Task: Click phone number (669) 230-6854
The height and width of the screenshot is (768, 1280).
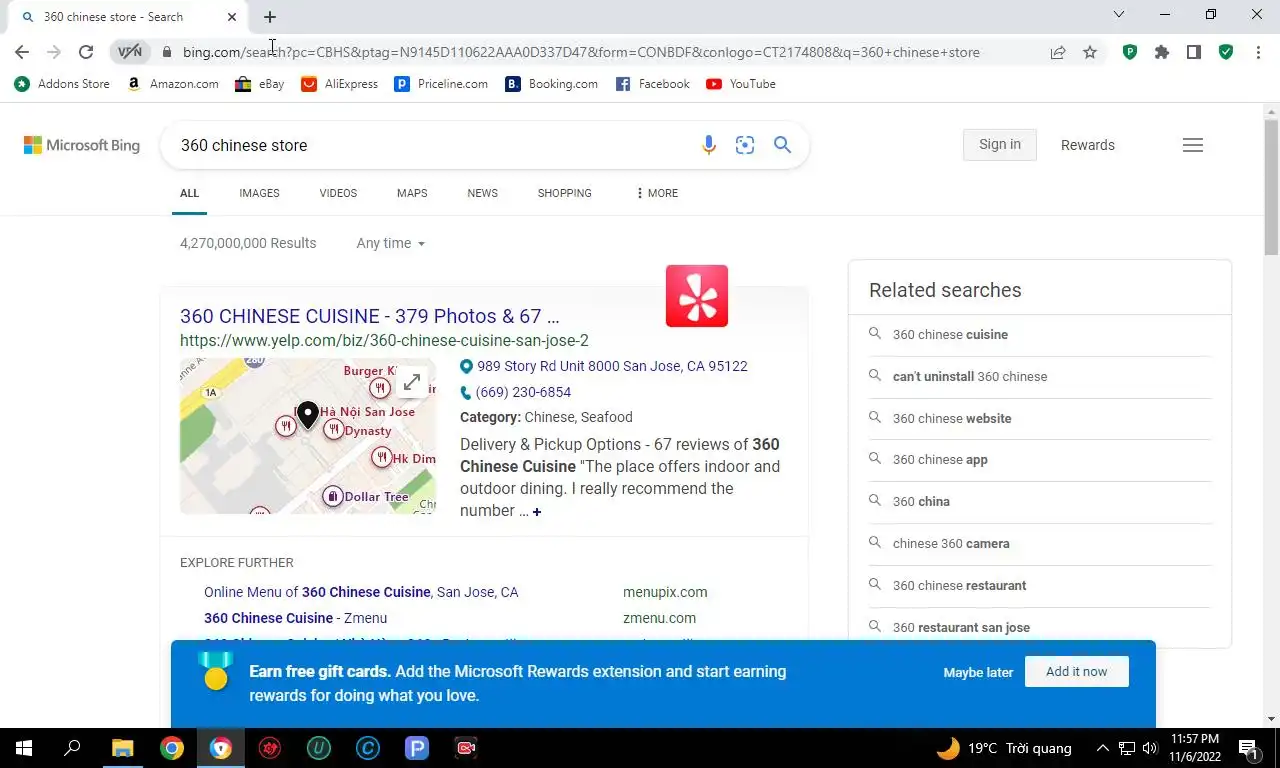Action: click(523, 392)
